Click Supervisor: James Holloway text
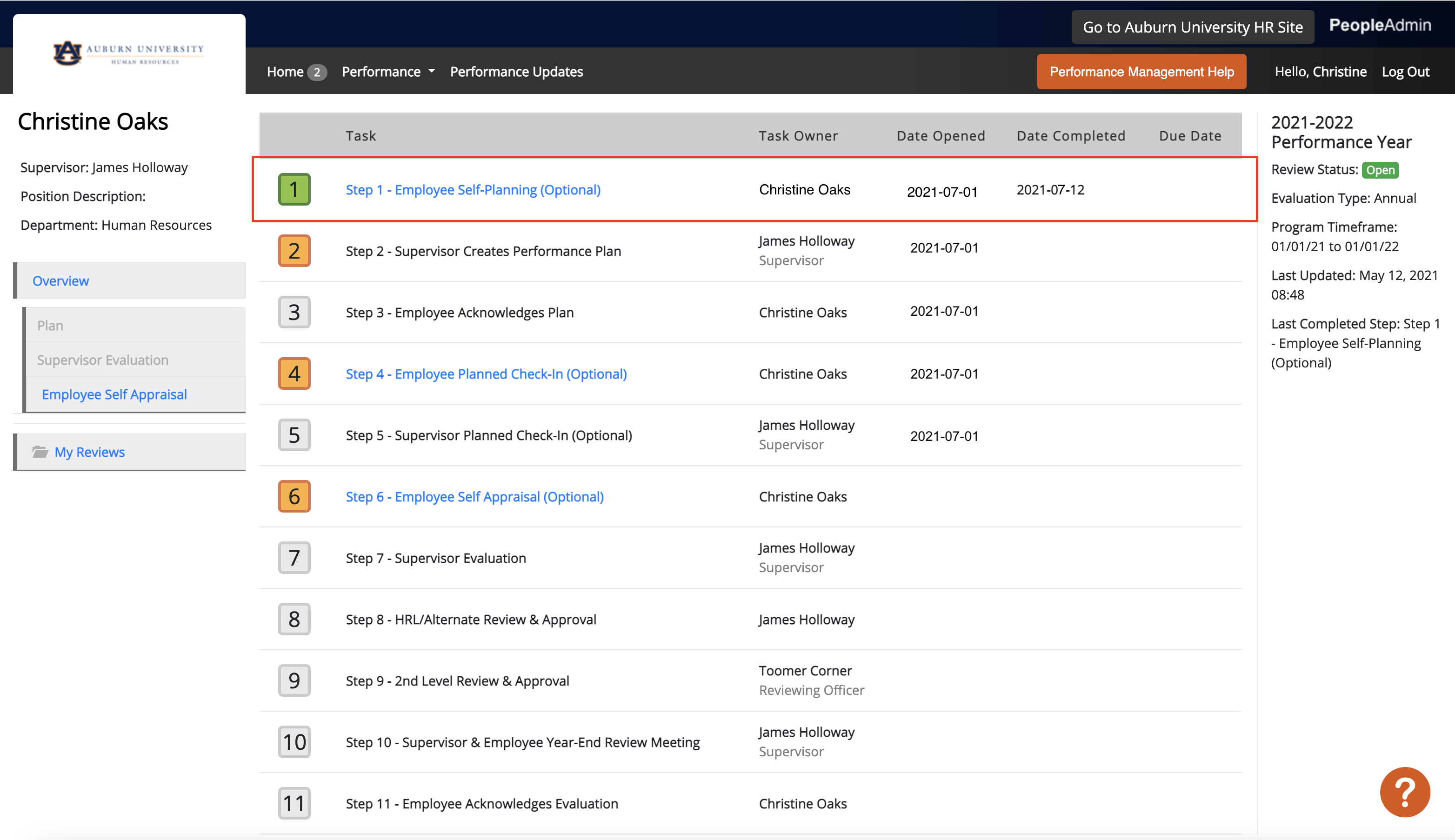 (104, 167)
